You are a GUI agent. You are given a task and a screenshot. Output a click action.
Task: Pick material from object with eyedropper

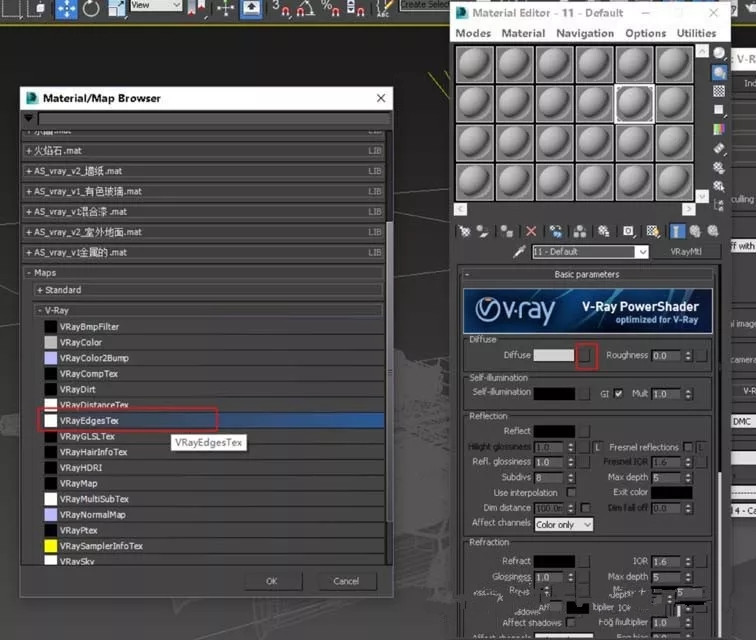(x=519, y=251)
